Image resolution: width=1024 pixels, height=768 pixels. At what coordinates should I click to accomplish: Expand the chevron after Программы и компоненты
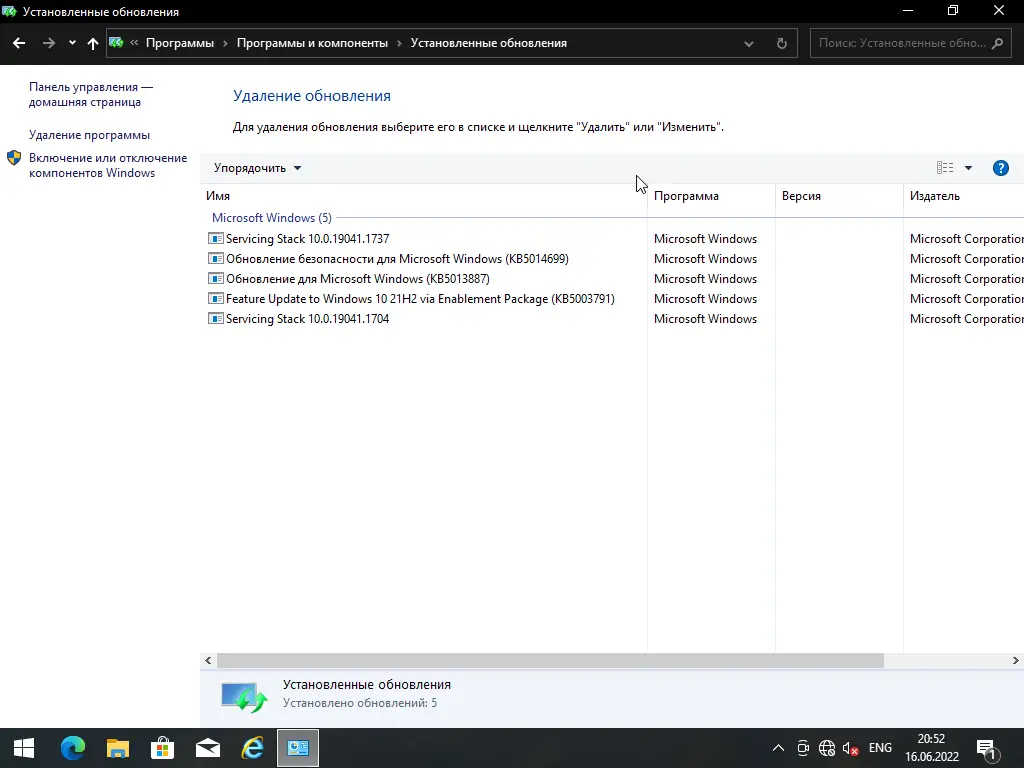click(x=399, y=43)
